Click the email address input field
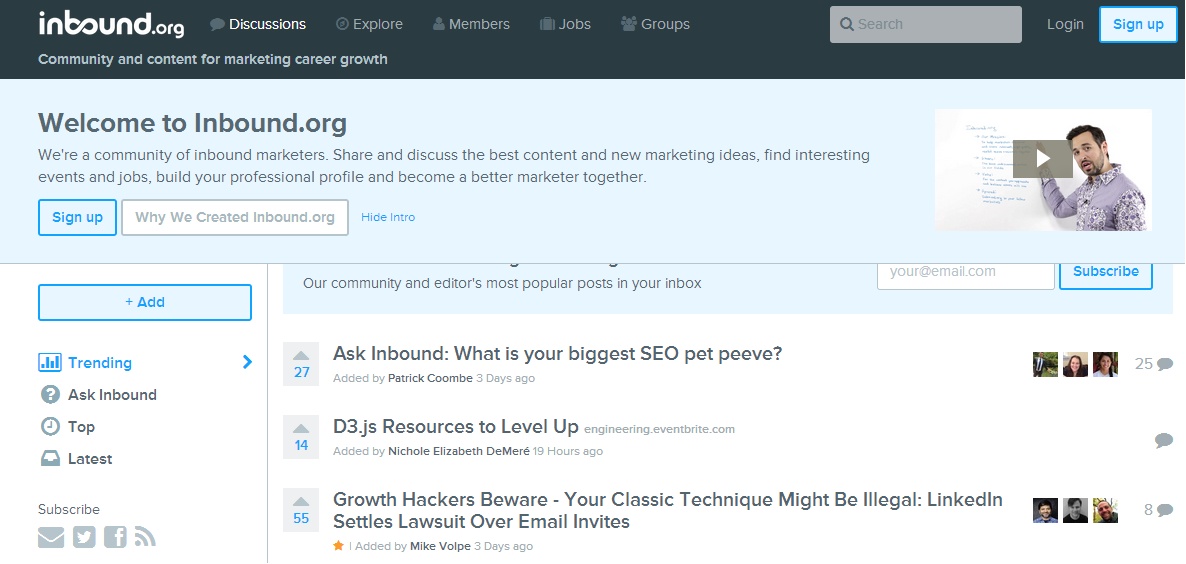The width and height of the screenshot is (1186, 564). click(x=965, y=272)
